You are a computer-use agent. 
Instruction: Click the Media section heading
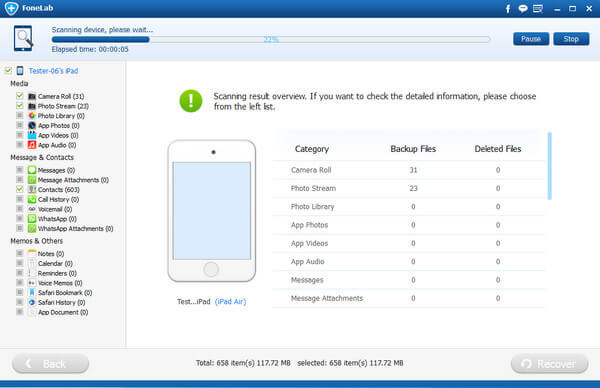coord(19,83)
